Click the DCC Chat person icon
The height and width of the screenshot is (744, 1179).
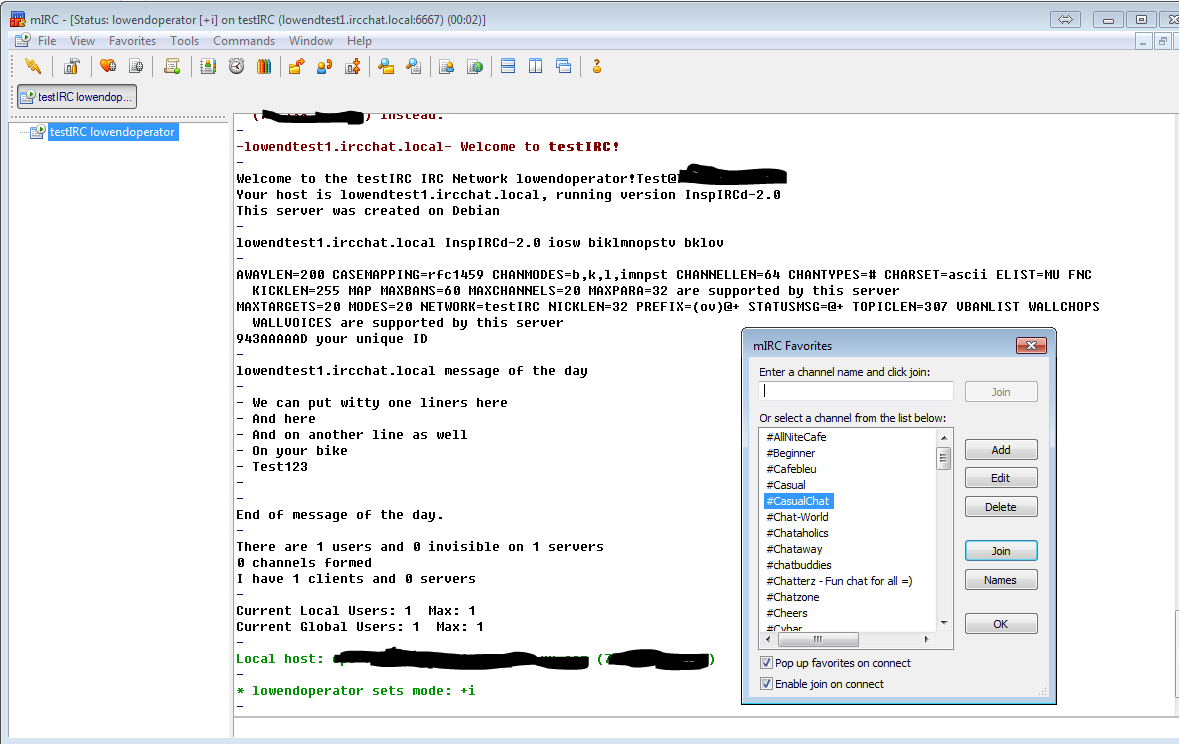coord(324,66)
